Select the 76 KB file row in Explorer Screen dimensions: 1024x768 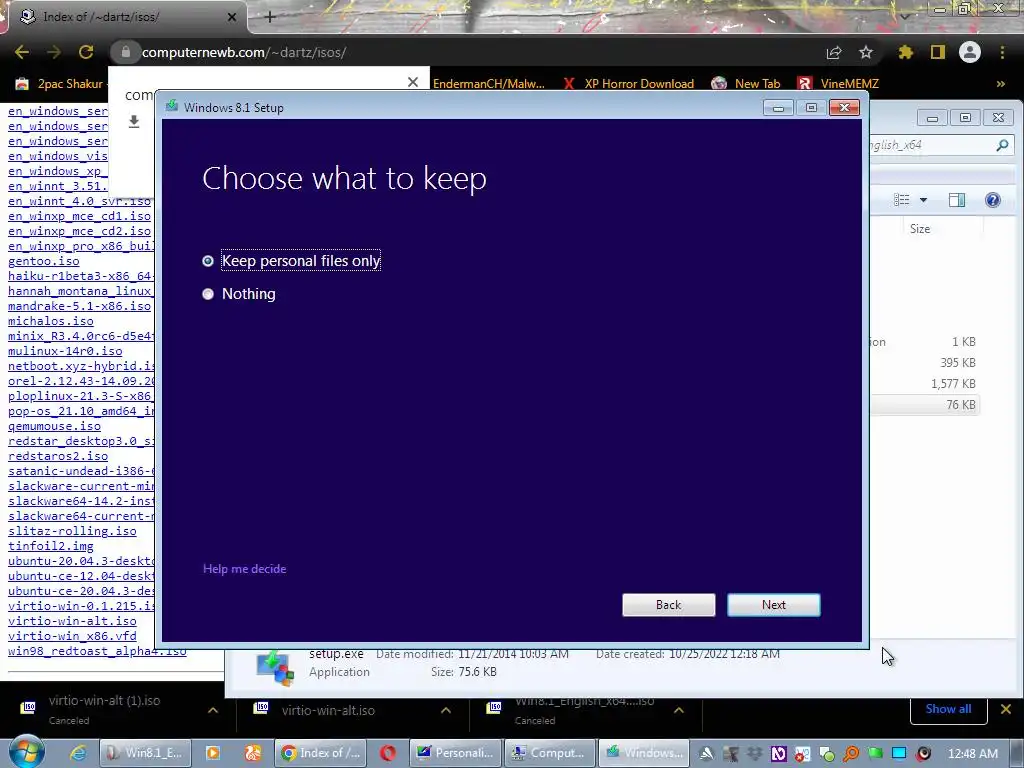(925, 405)
